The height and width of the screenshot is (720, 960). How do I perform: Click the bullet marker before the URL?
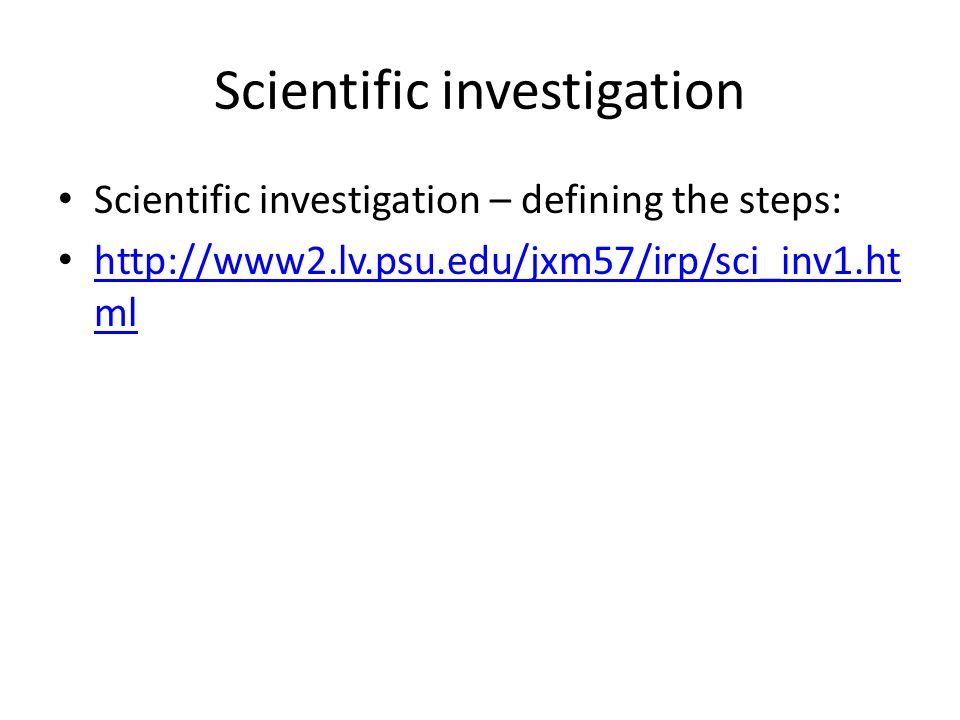[66, 260]
